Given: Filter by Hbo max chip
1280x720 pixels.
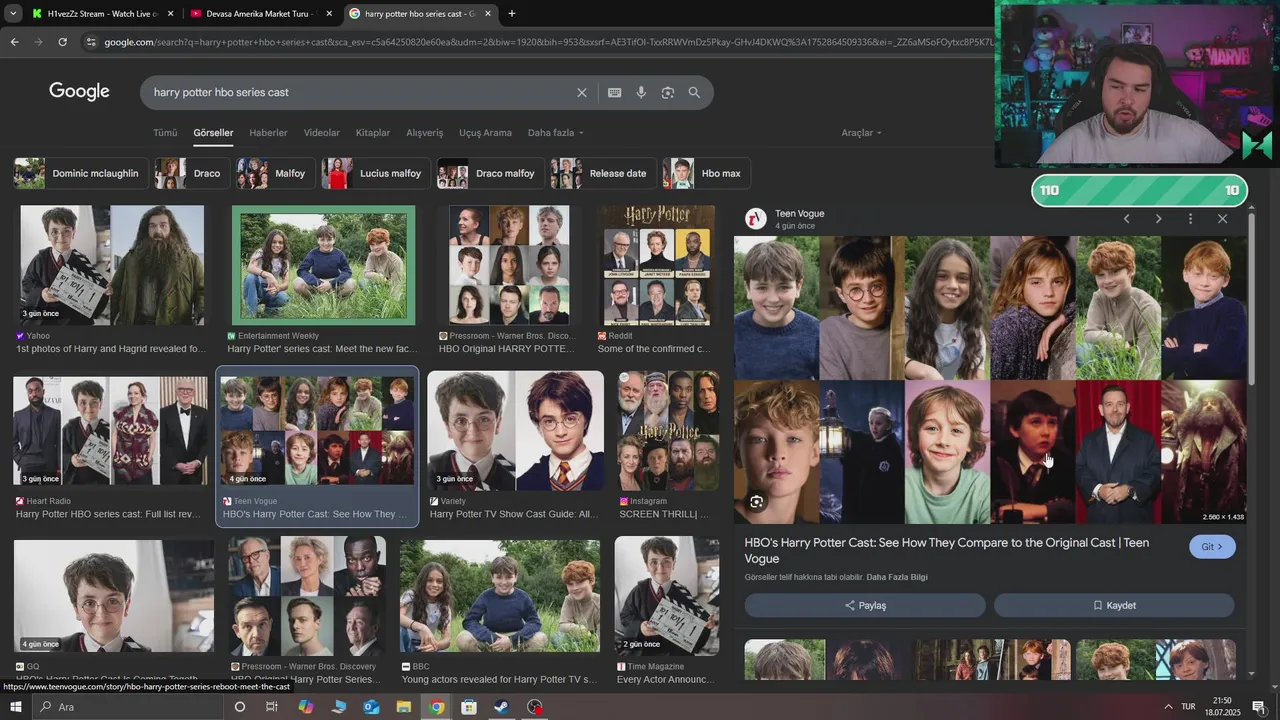Looking at the screenshot, I should pos(707,173).
